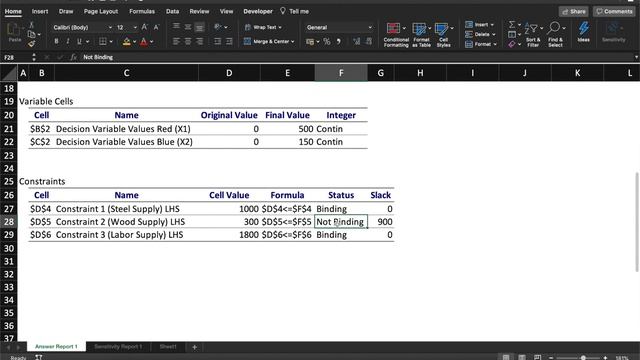Click the fill color highlighter swatch
The width and height of the screenshot is (640, 360).
click(127, 41)
